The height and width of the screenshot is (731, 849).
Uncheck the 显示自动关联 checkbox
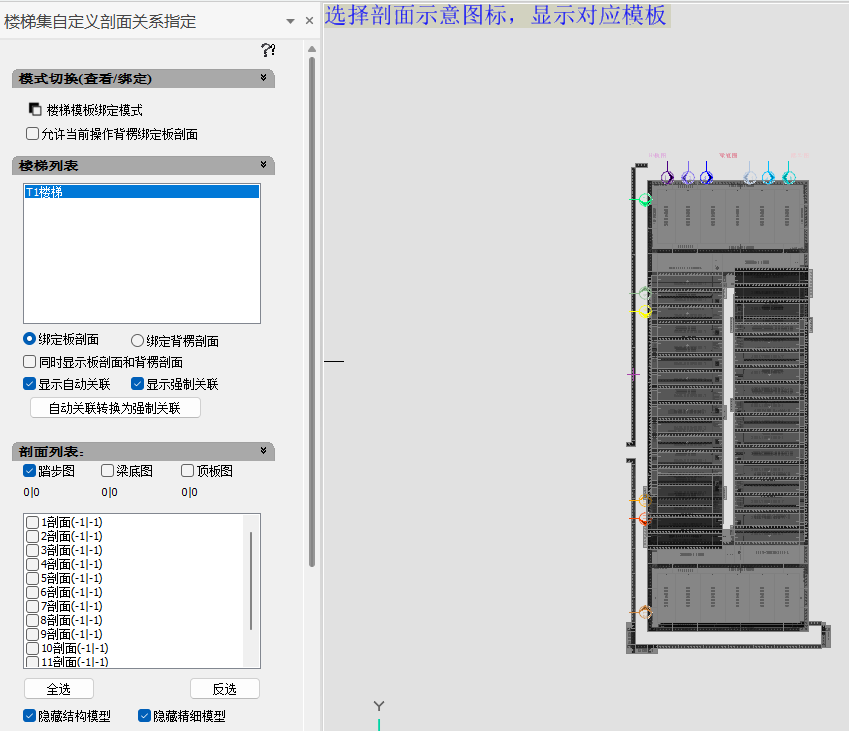coord(30,384)
